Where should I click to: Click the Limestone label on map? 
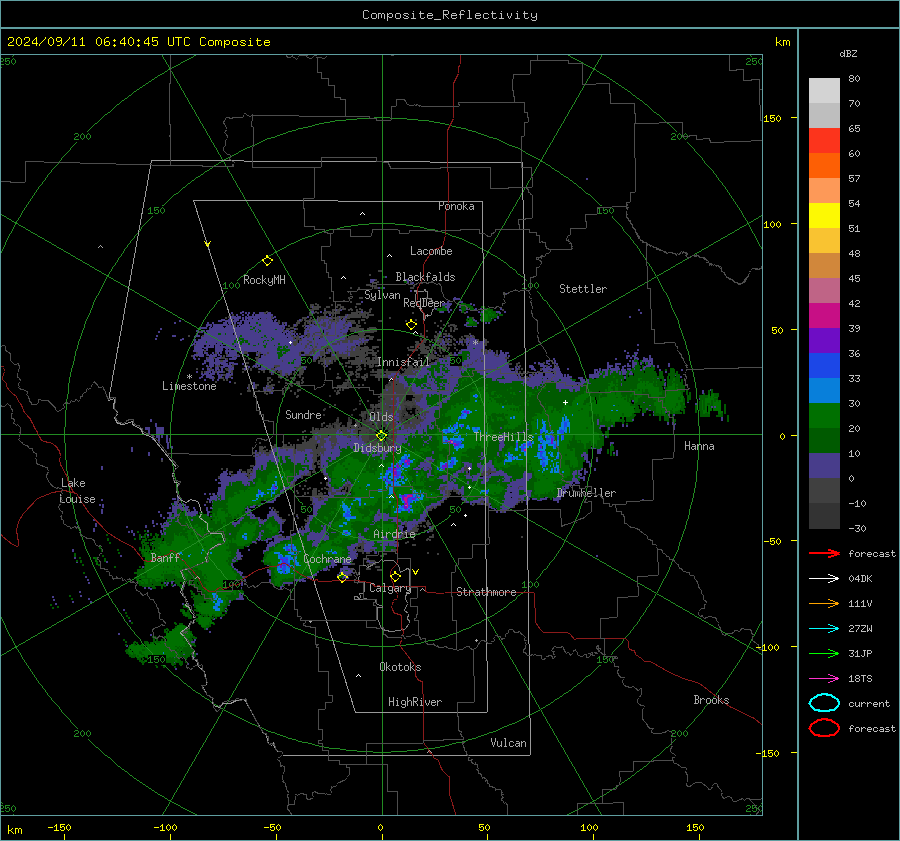pyautogui.click(x=189, y=386)
